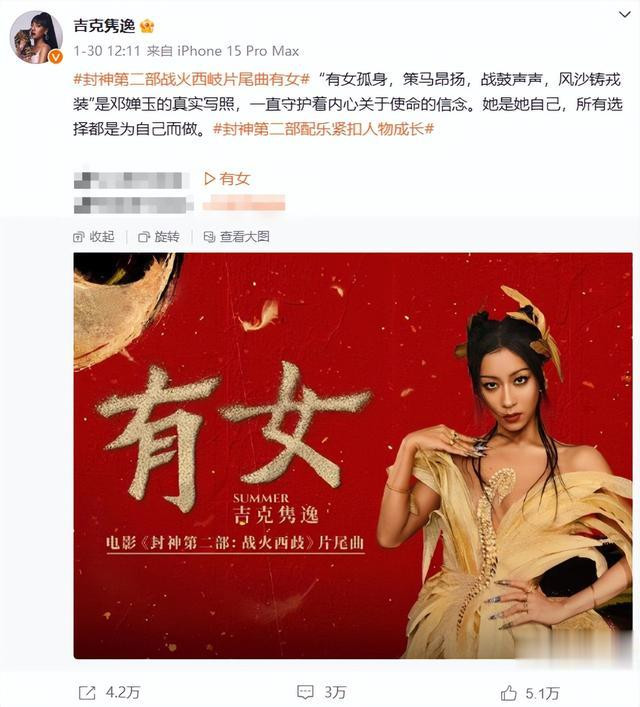Click the magnify icon beside 查看大图
The height and width of the screenshot is (707, 640).
(209, 237)
